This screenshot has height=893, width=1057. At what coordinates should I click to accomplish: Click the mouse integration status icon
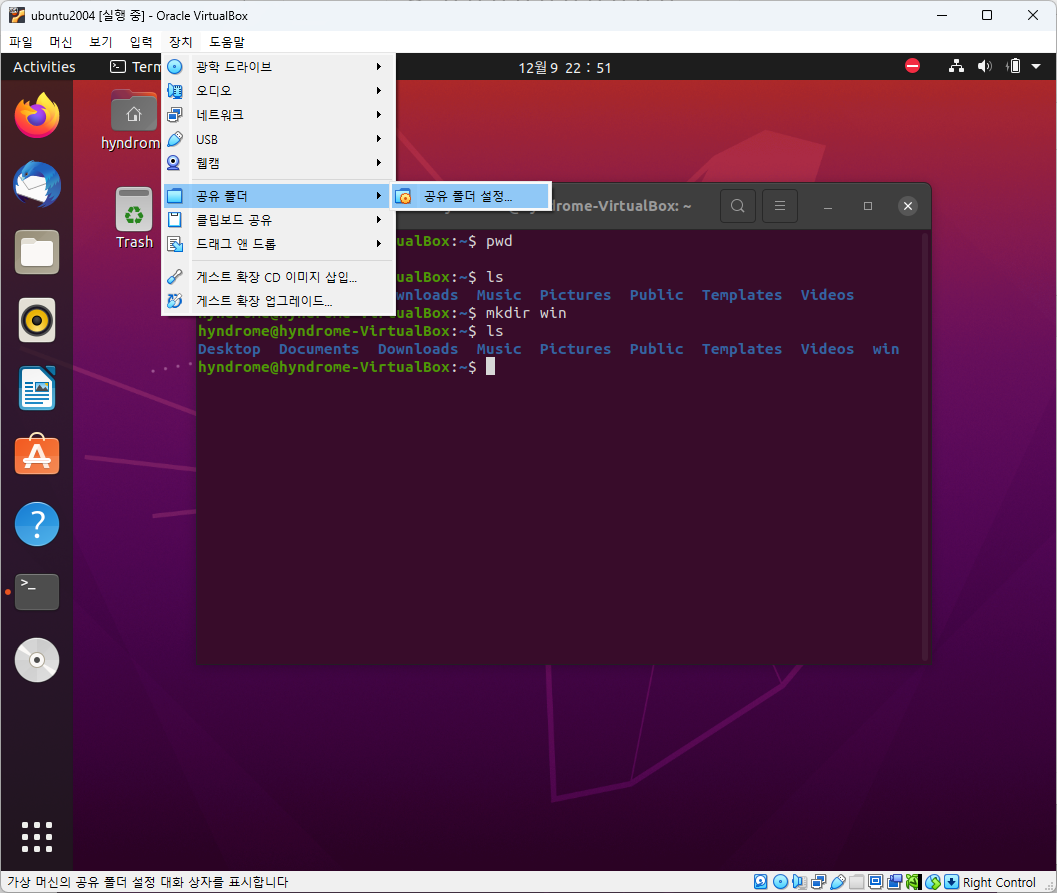click(933, 882)
